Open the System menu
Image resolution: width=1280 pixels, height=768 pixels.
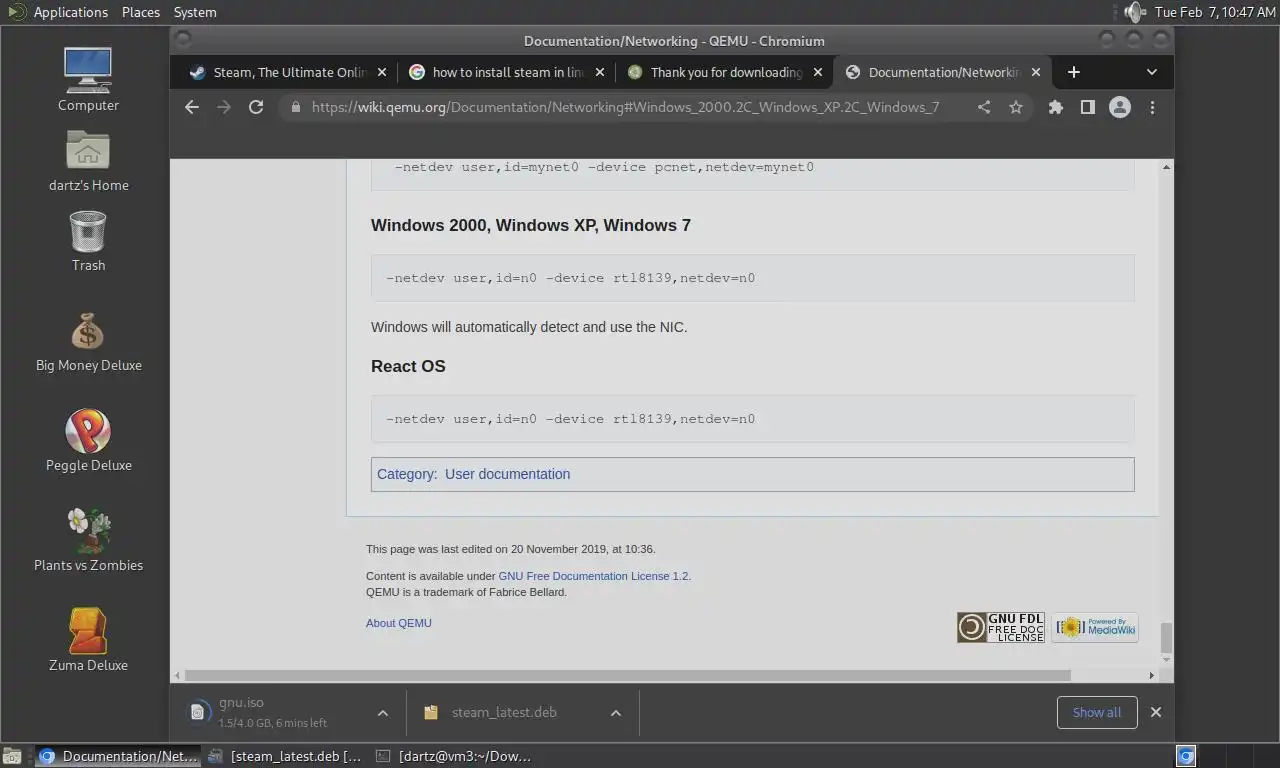195,12
